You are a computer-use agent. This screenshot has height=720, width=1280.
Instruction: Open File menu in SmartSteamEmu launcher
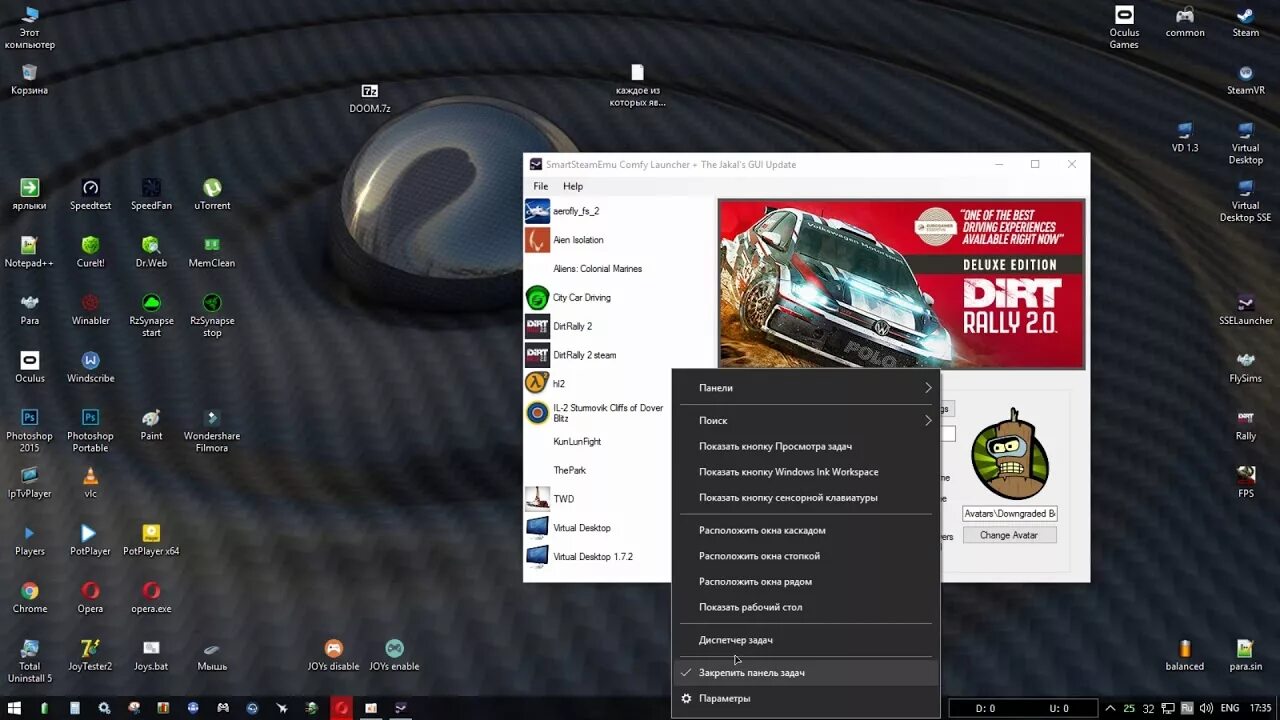click(541, 186)
